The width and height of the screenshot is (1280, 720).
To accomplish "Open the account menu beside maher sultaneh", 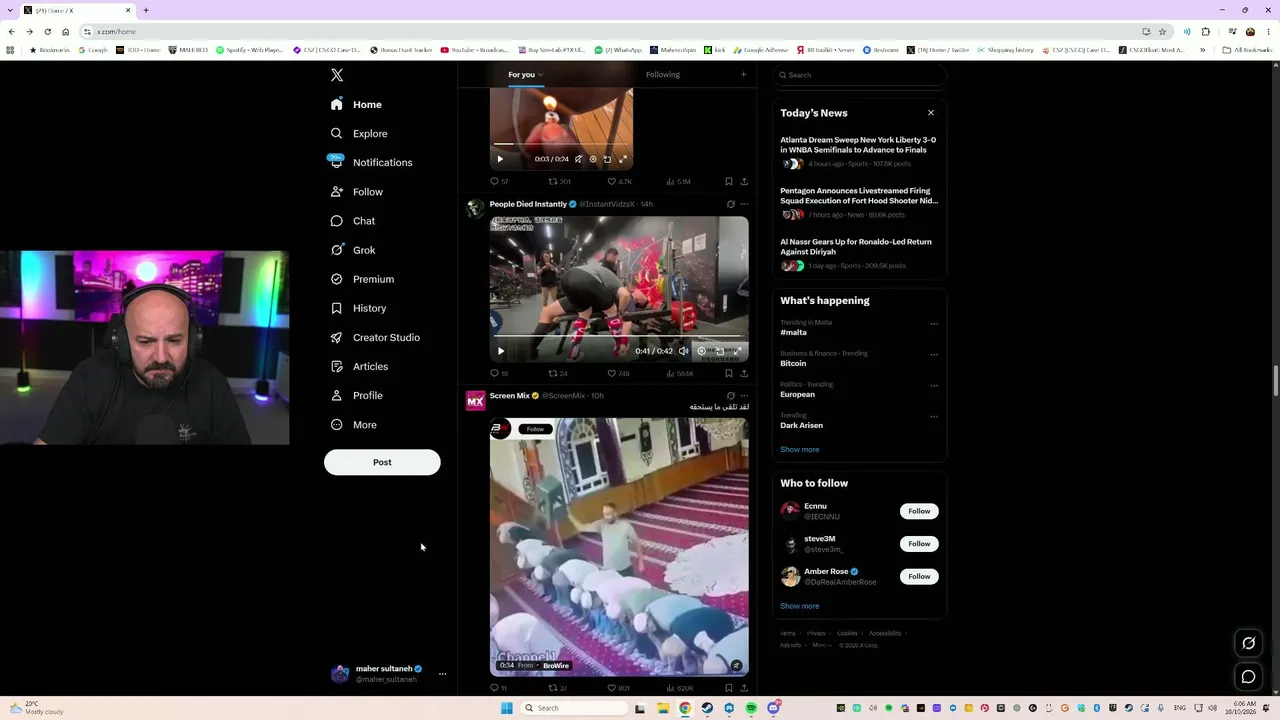I will coord(442,674).
